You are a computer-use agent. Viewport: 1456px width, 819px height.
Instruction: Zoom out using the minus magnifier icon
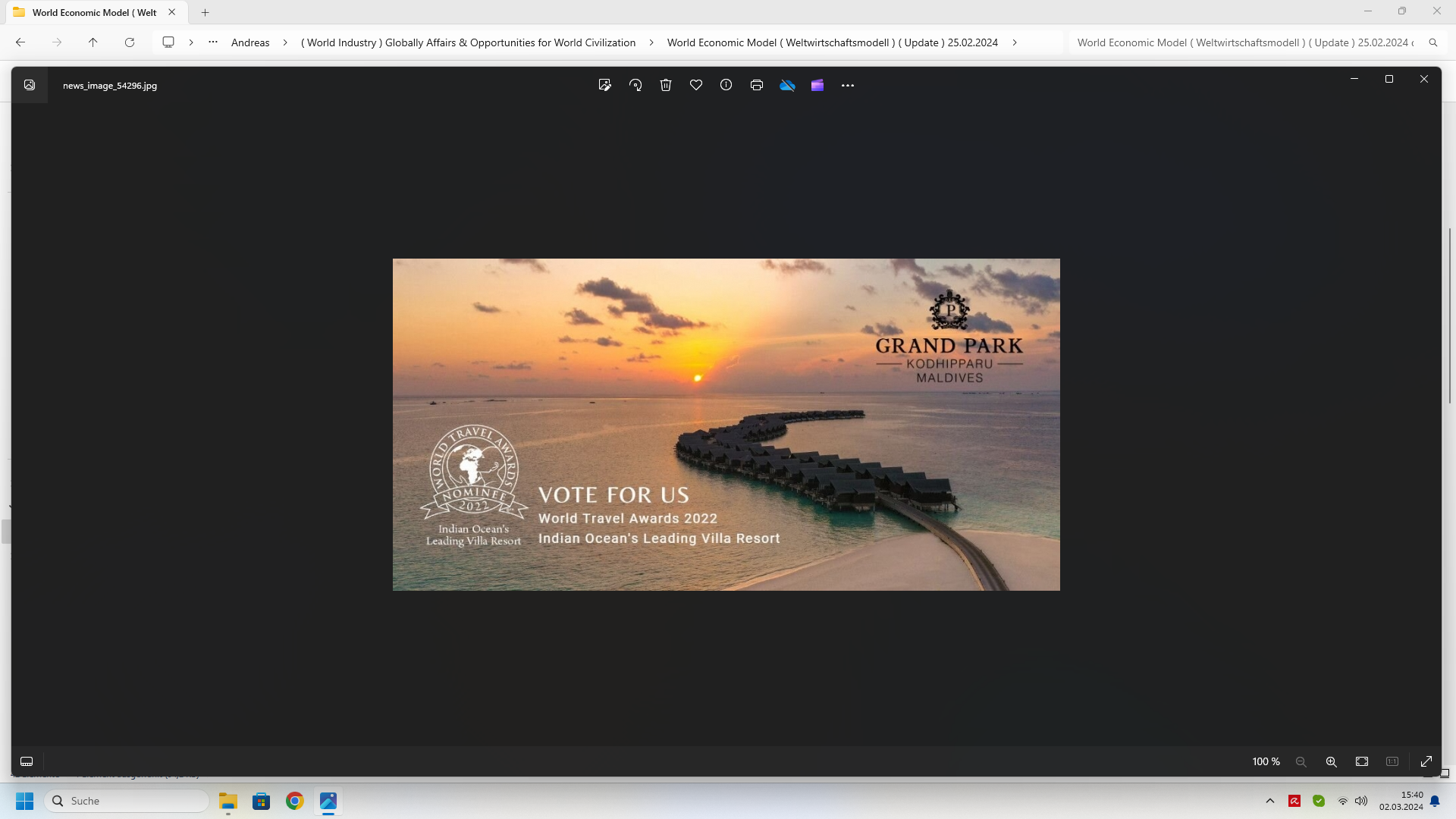coord(1301,761)
